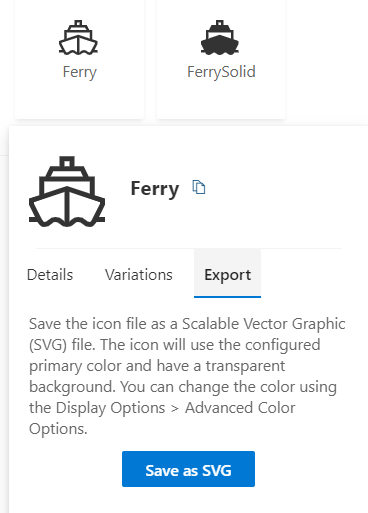Screen dimensions: 368x513
Task: Select the FerrySolid icon glyph
Action: click(x=220, y=37)
